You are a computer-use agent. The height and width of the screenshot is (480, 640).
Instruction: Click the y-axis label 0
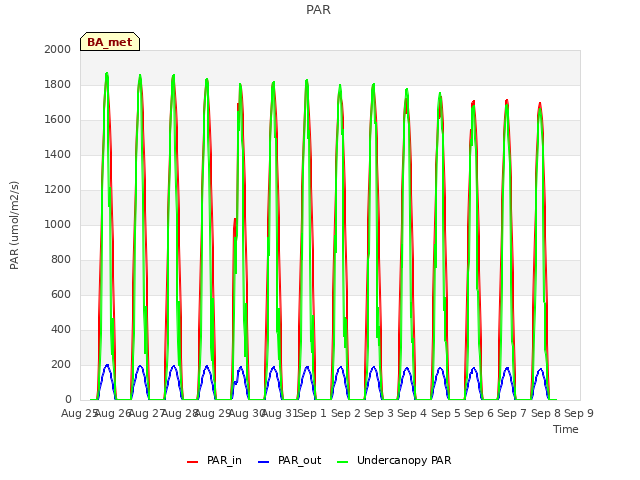(x=68, y=399)
